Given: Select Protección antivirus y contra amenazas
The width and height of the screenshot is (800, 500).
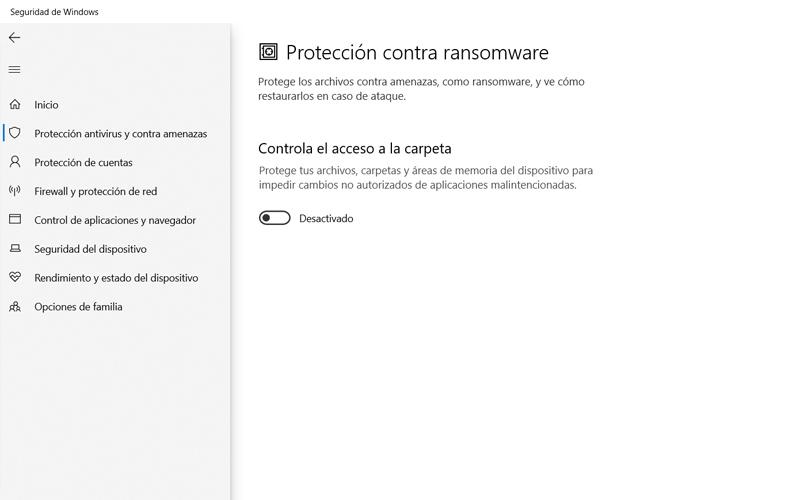Looking at the screenshot, I should 120,134.
